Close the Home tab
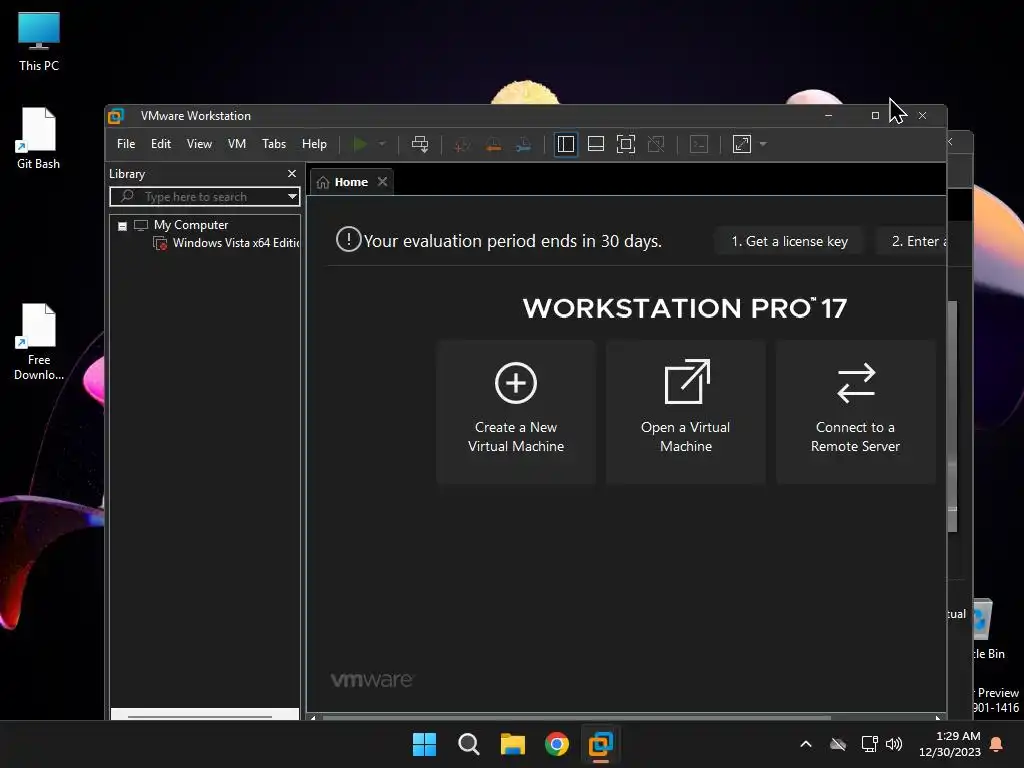Image resolution: width=1024 pixels, height=768 pixels. pyautogui.click(x=383, y=182)
